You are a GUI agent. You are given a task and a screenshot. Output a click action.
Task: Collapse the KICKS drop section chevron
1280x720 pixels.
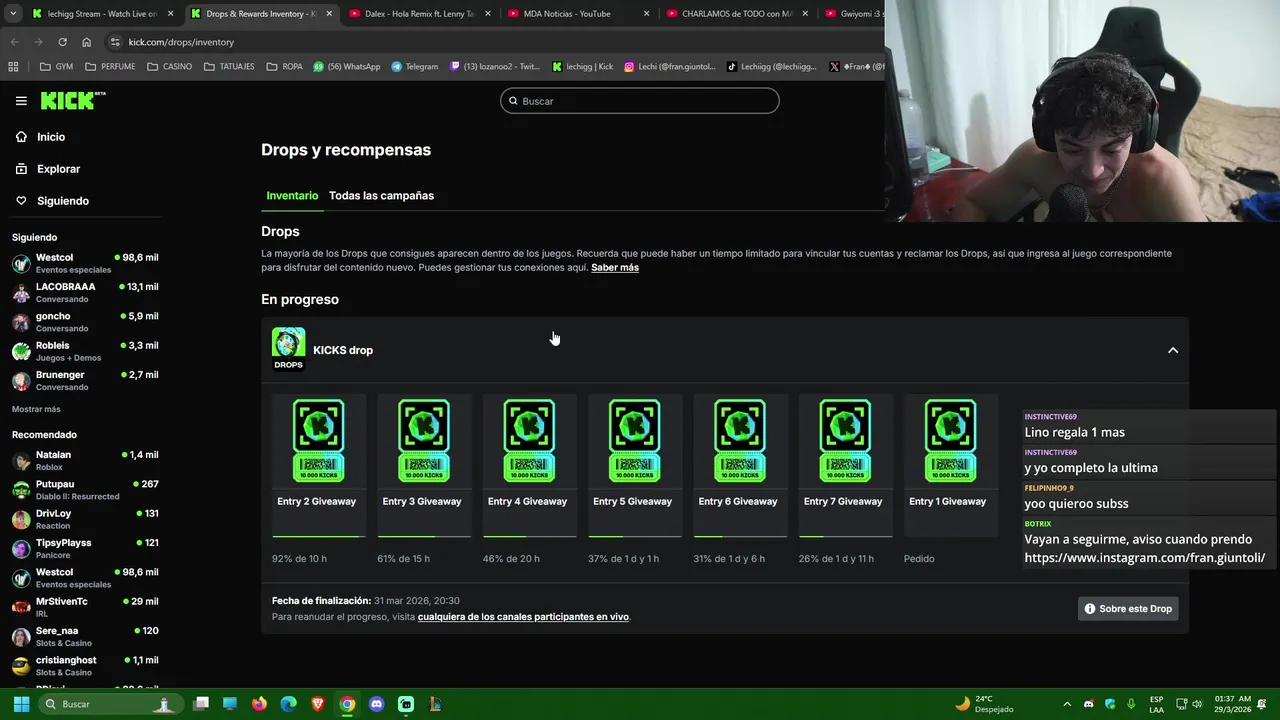1173,350
